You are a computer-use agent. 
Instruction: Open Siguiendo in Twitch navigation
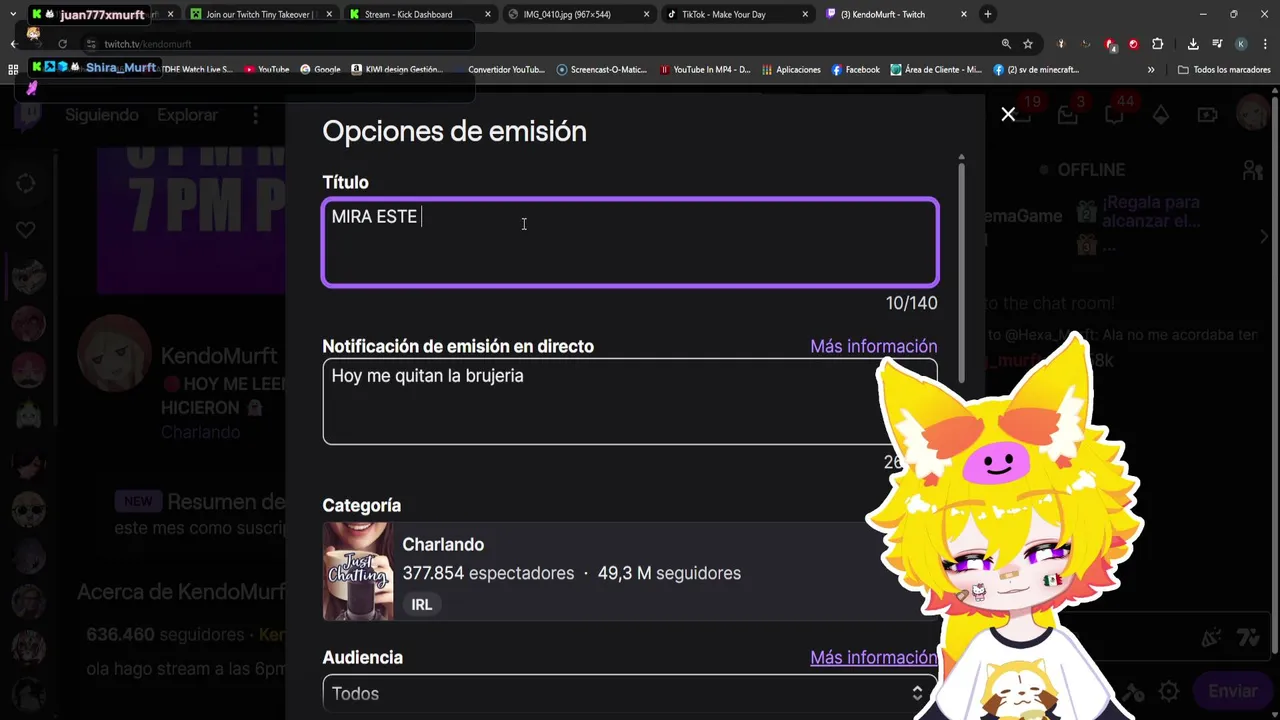[x=102, y=115]
